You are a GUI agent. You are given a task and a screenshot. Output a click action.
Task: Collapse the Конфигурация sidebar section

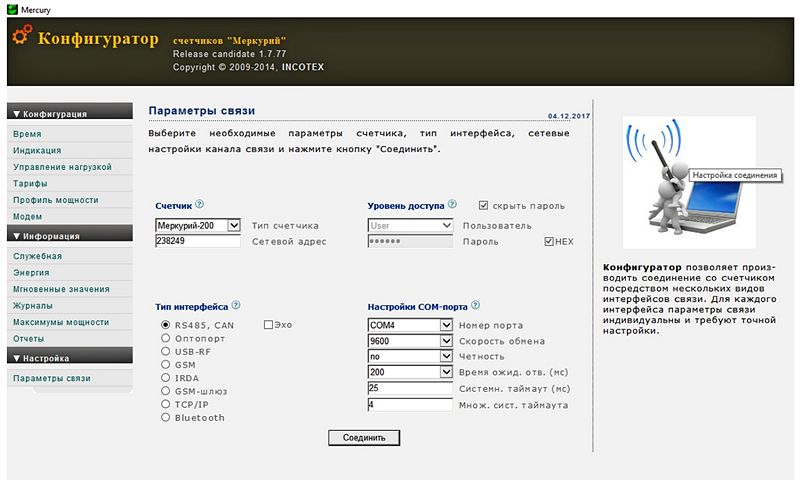(70, 112)
